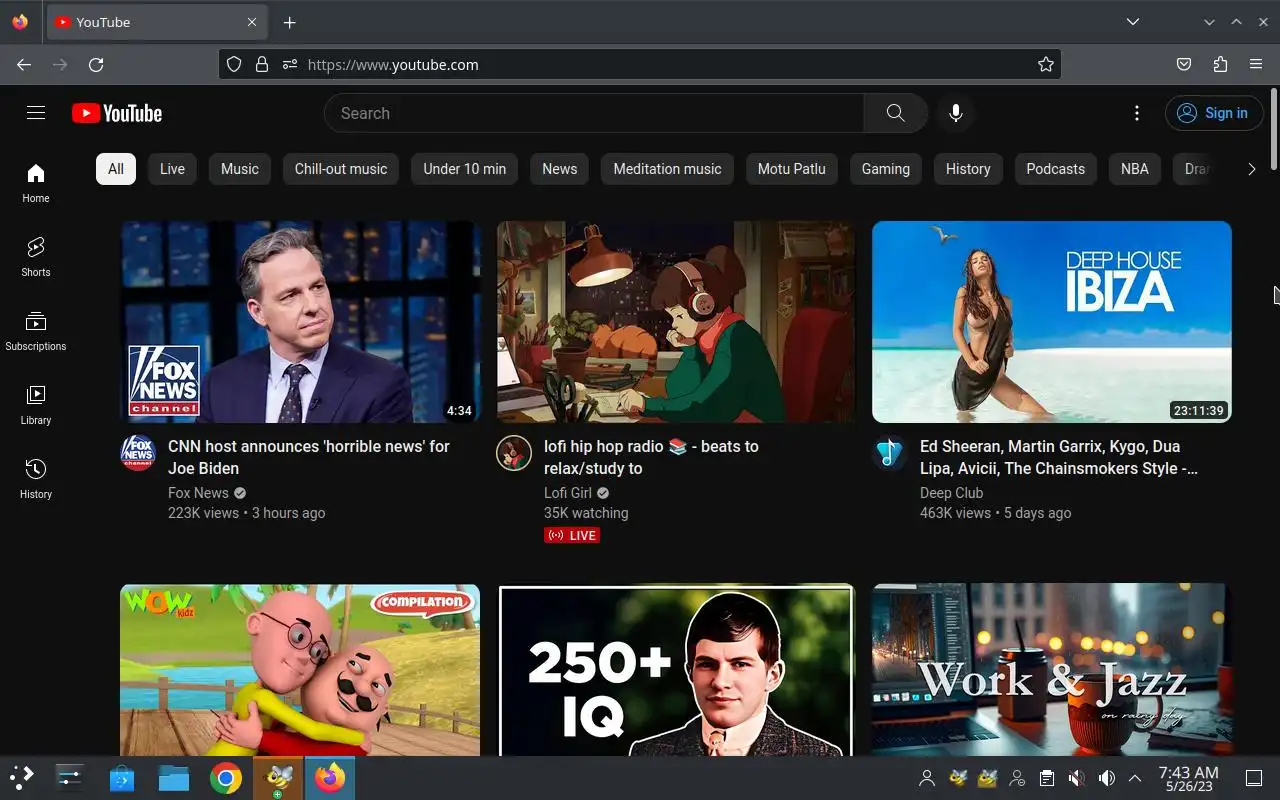Select the Music filter chip
Viewport: 1280px width, 800px height.
[x=240, y=169]
